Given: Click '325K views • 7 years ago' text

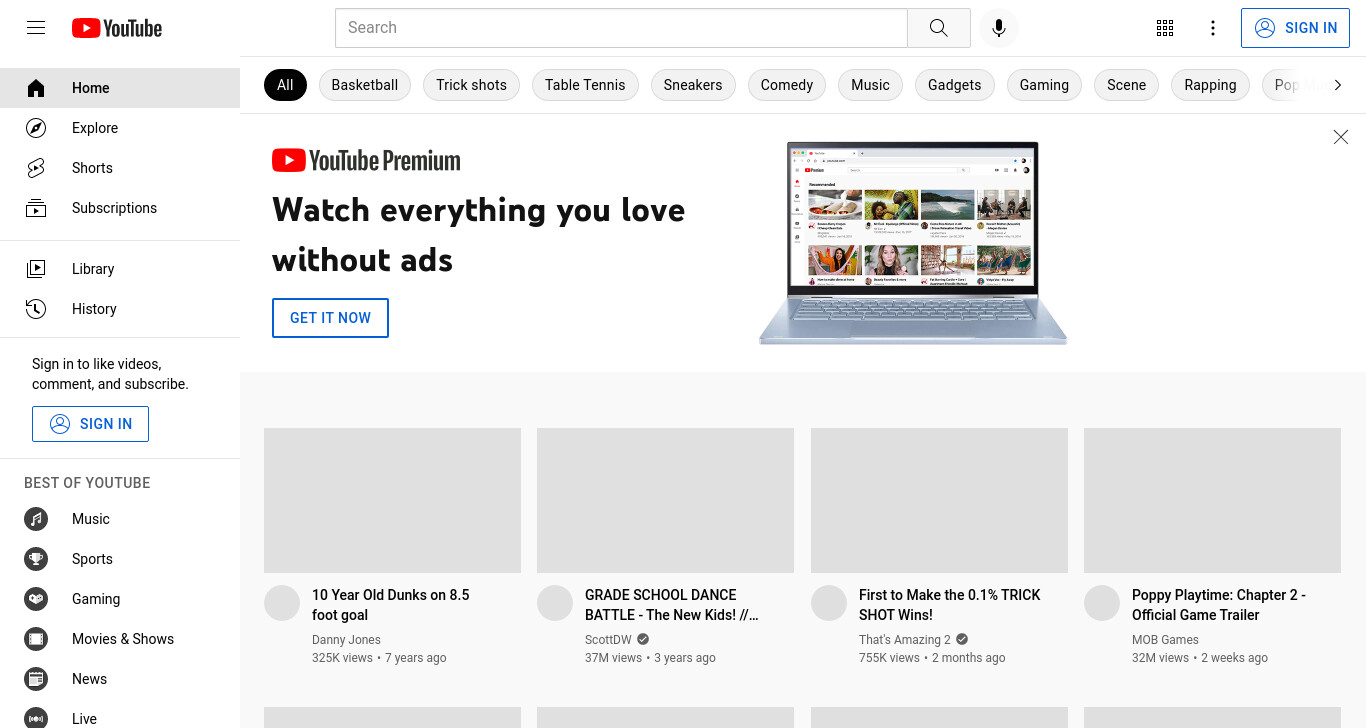Looking at the screenshot, I should (x=379, y=658).
